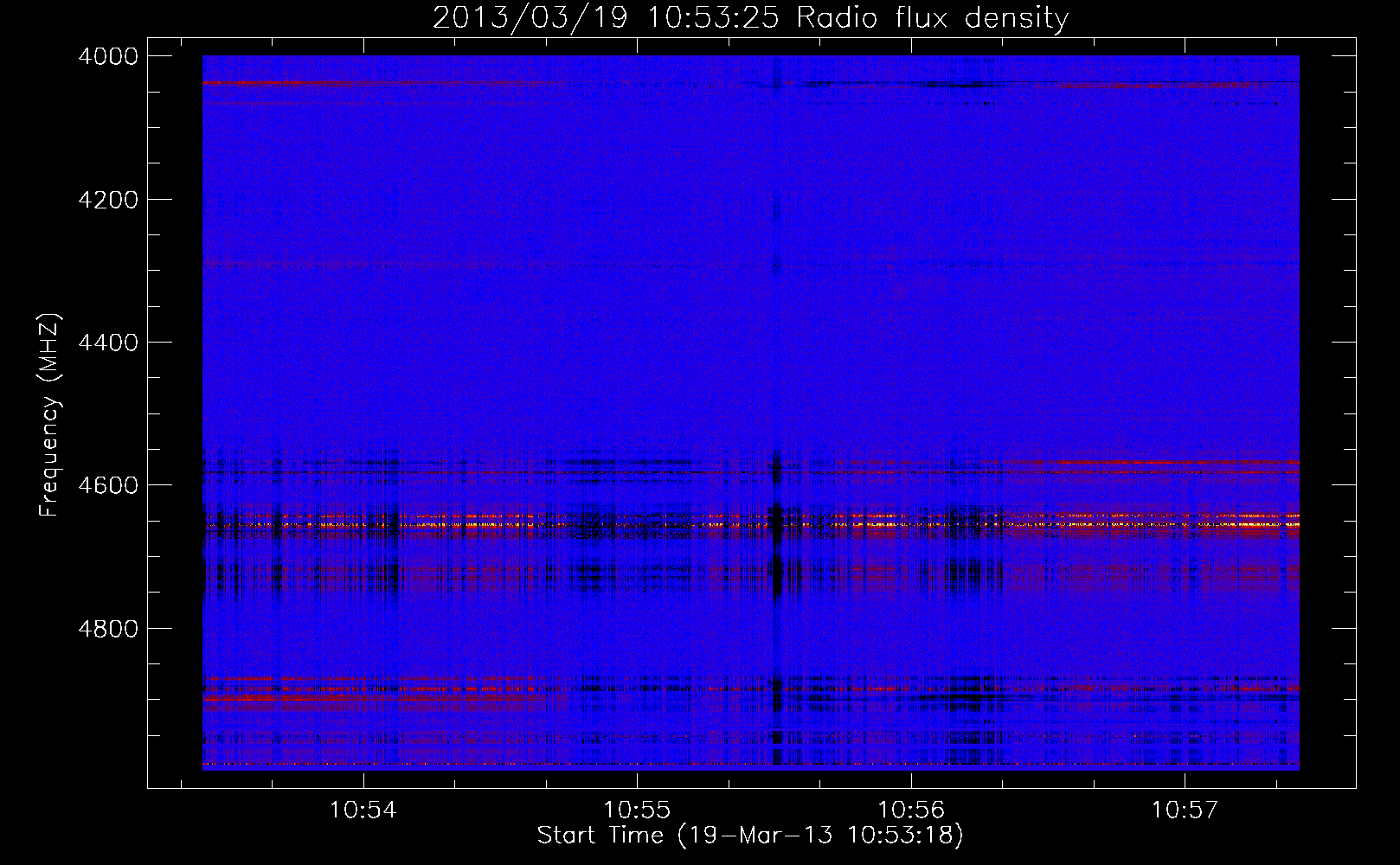
Task: Click the 10:57 time tick label
Action: [1185, 811]
